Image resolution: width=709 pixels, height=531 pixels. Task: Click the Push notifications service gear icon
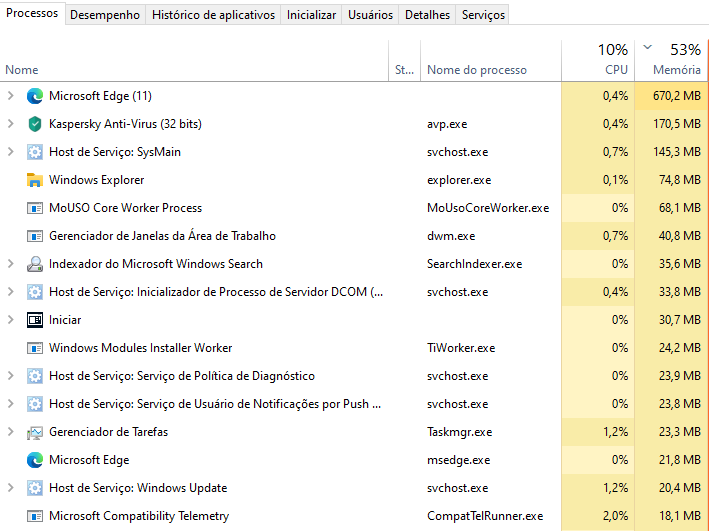coord(35,404)
